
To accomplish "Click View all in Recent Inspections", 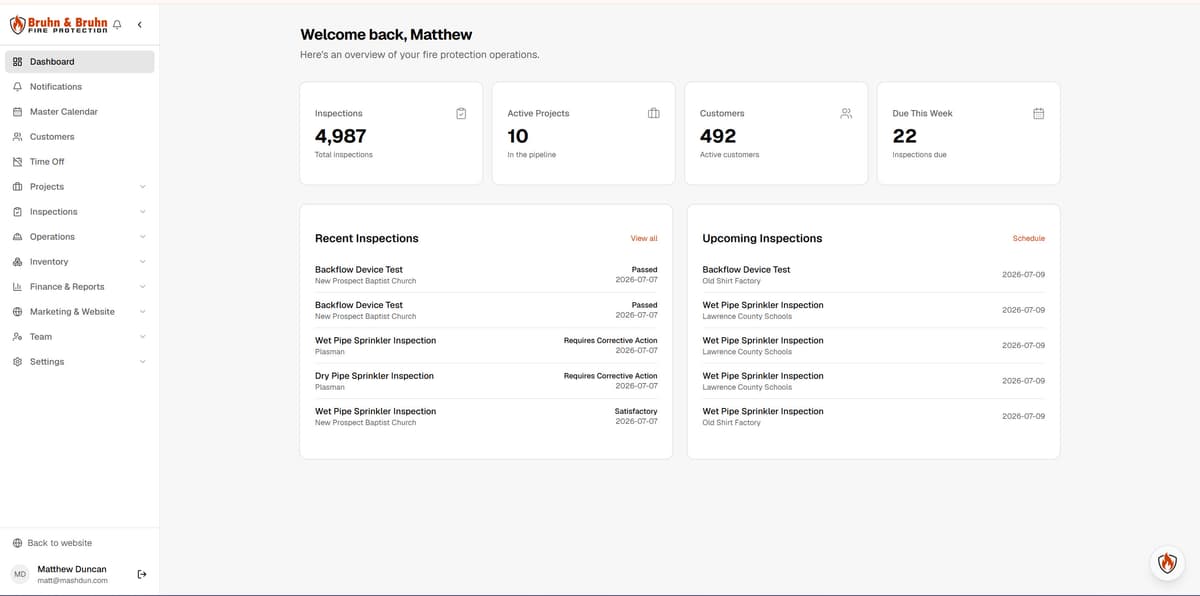I will point(644,239).
